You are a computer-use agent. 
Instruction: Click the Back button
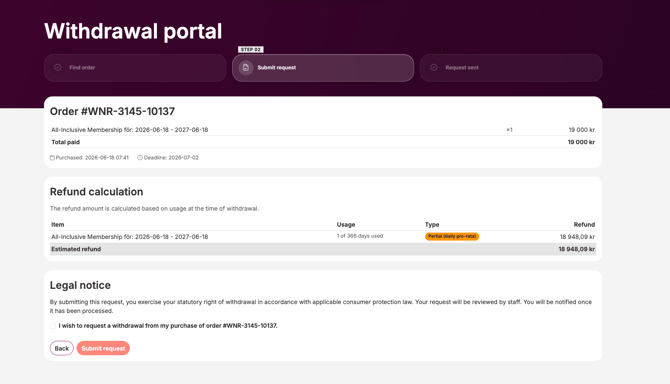[62, 348]
